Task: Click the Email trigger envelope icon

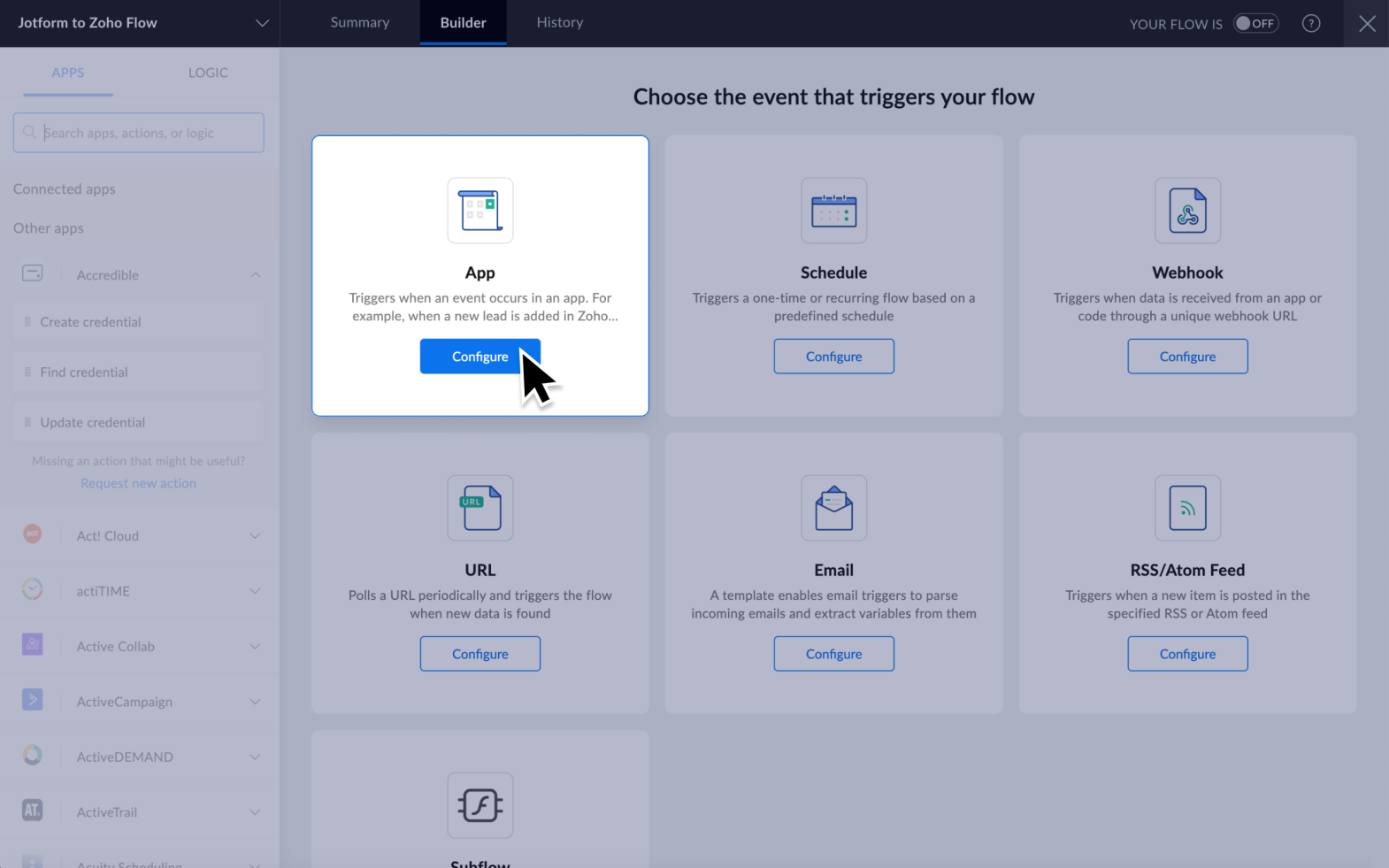Action: tap(834, 508)
